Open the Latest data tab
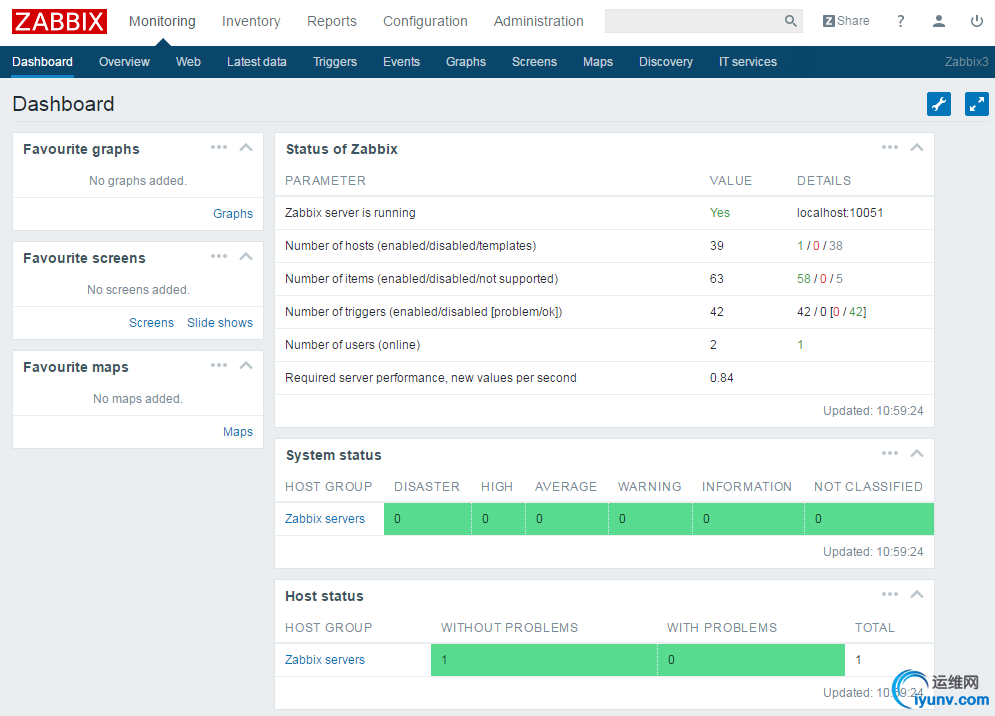Viewport: 995px width, 716px height. [x=256, y=62]
